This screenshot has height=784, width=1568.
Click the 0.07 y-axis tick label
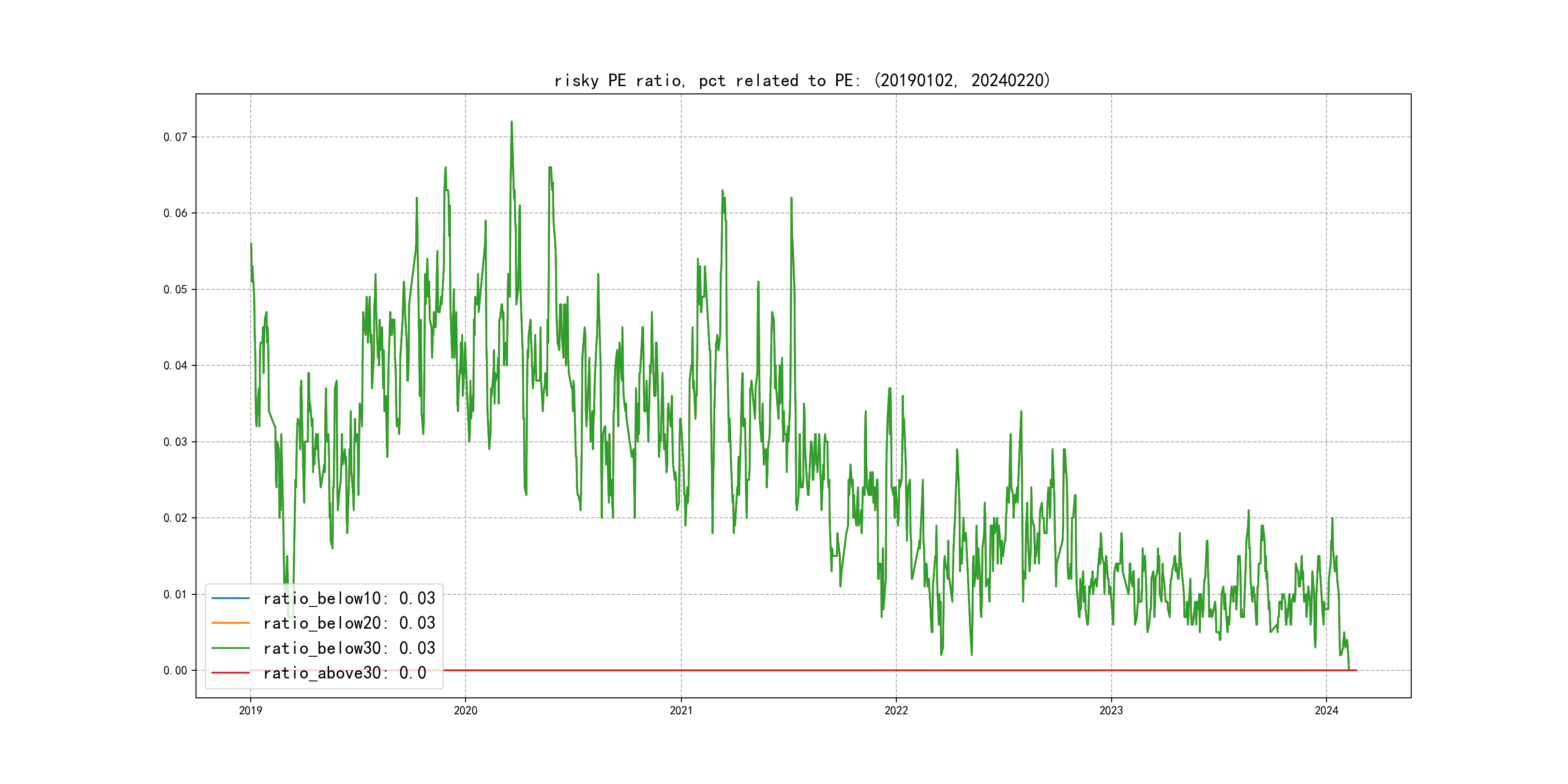tap(175, 137)
